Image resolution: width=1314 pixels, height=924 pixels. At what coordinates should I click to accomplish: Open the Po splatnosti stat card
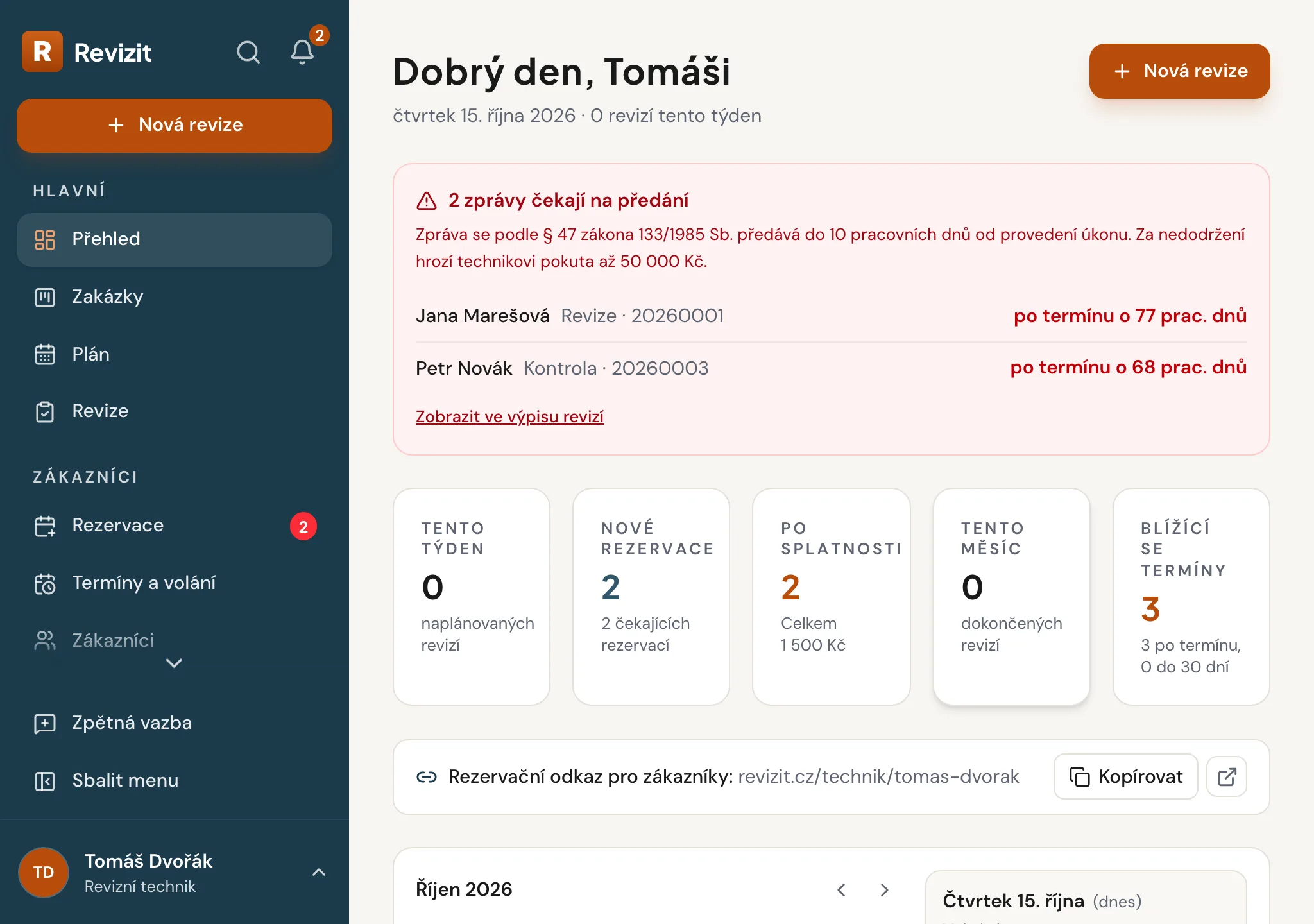click(831, 597)
